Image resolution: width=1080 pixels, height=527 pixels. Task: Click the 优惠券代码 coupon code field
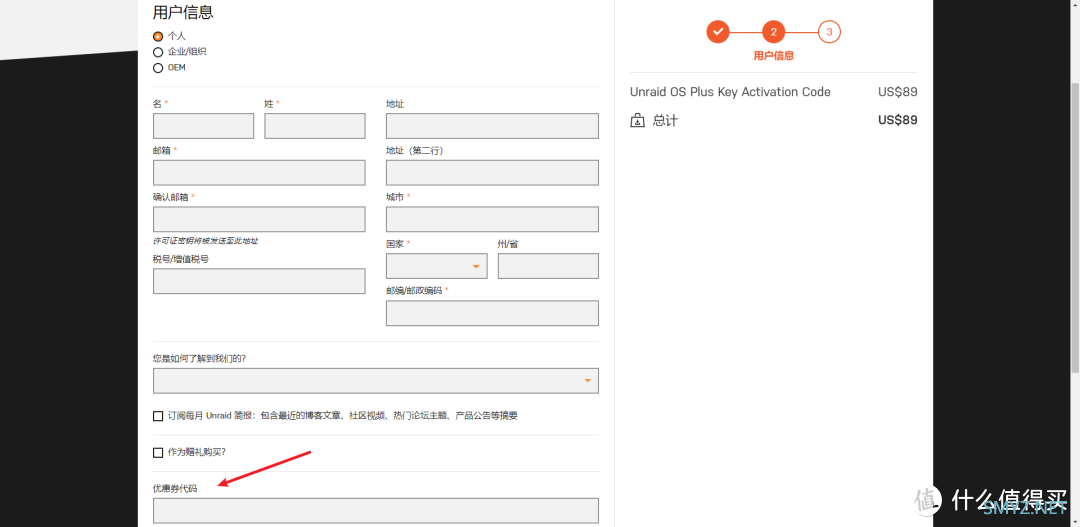(x=376, y=510)
